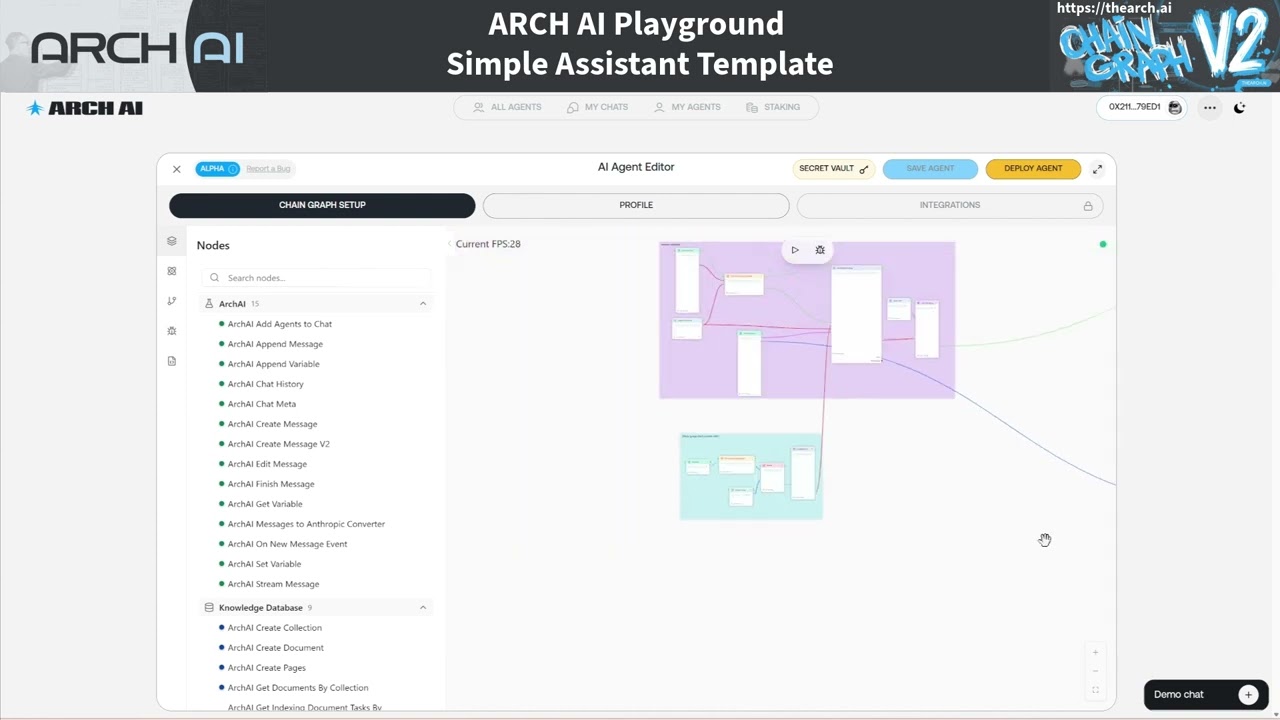This screenshot has height=720, width=1280.
Task: Click the Search nodes input field
Action: click(x=316, y=278)
